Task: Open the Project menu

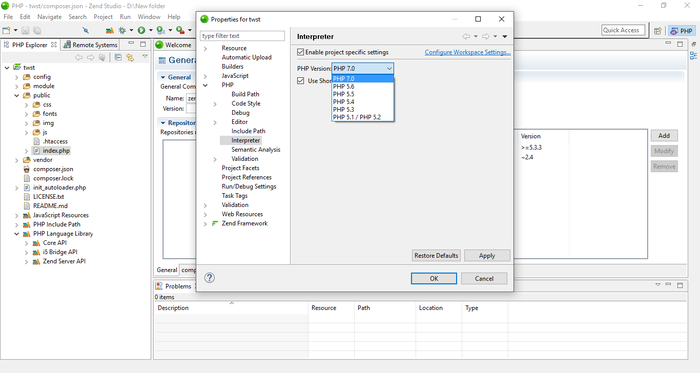Action: (103, 17)
